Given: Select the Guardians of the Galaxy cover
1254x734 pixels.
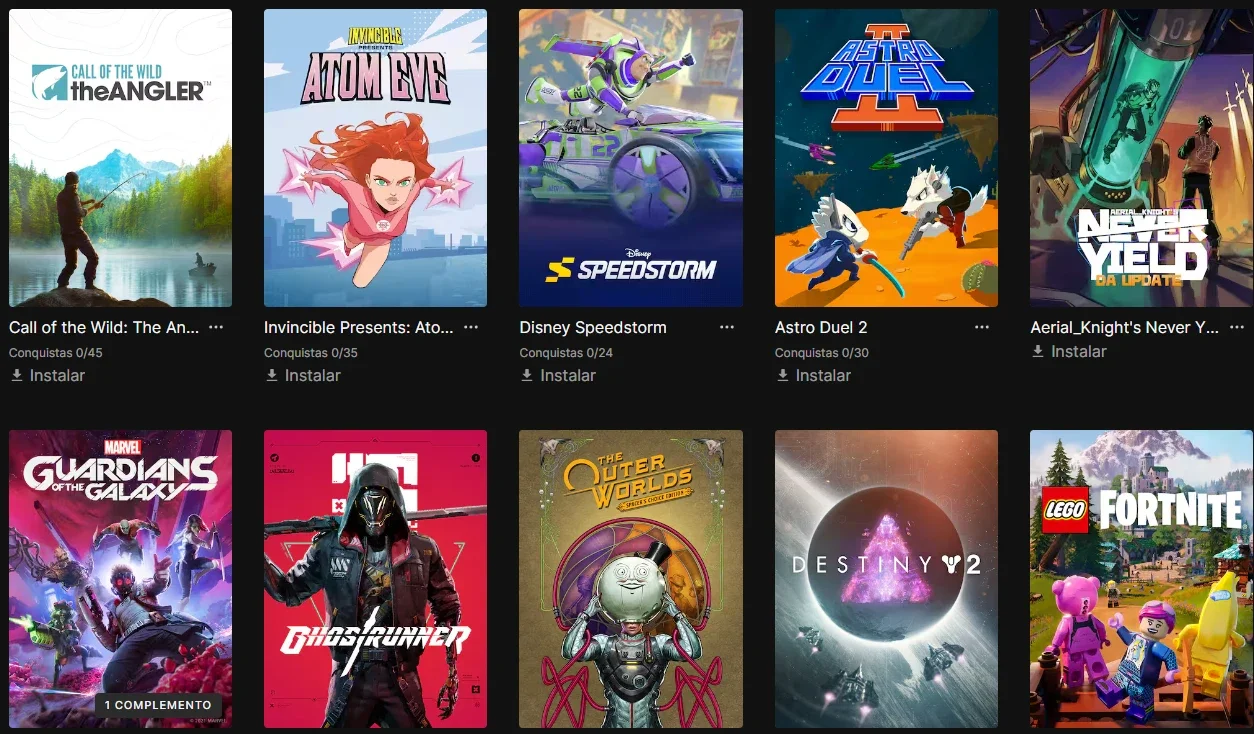Looking at the screenshot, I should tap(120, 579).
